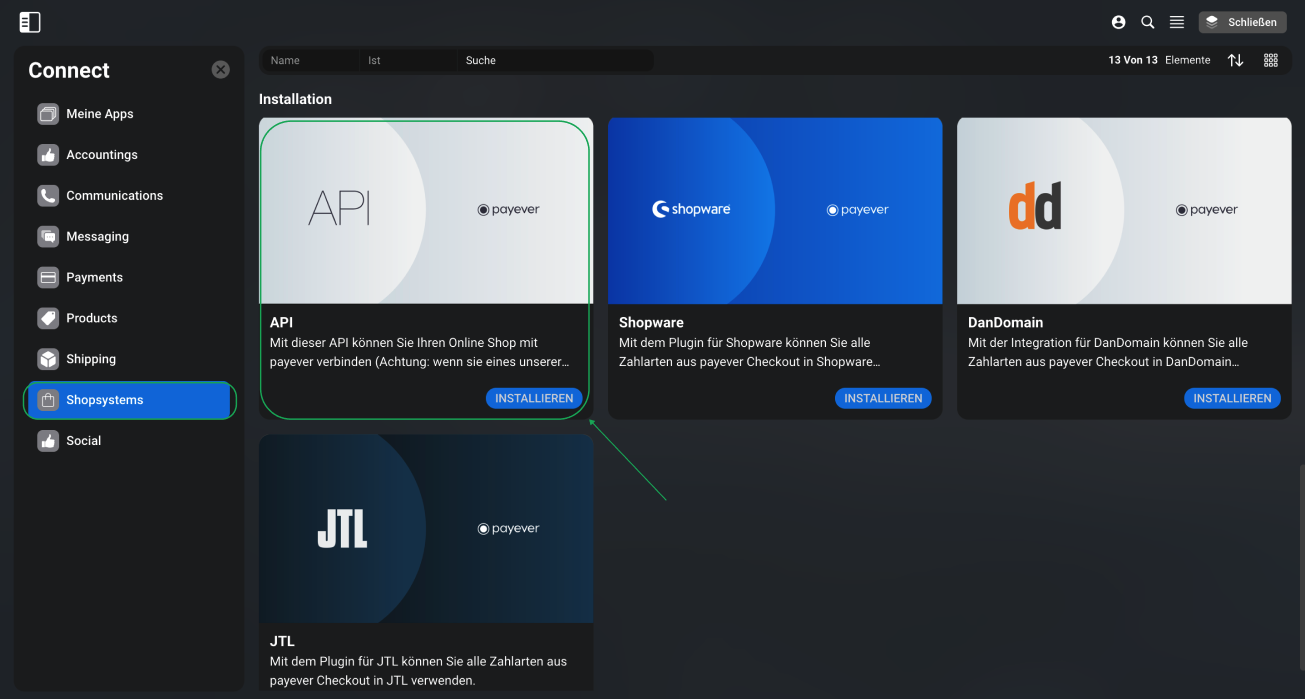Select the Shipping category

130,359
